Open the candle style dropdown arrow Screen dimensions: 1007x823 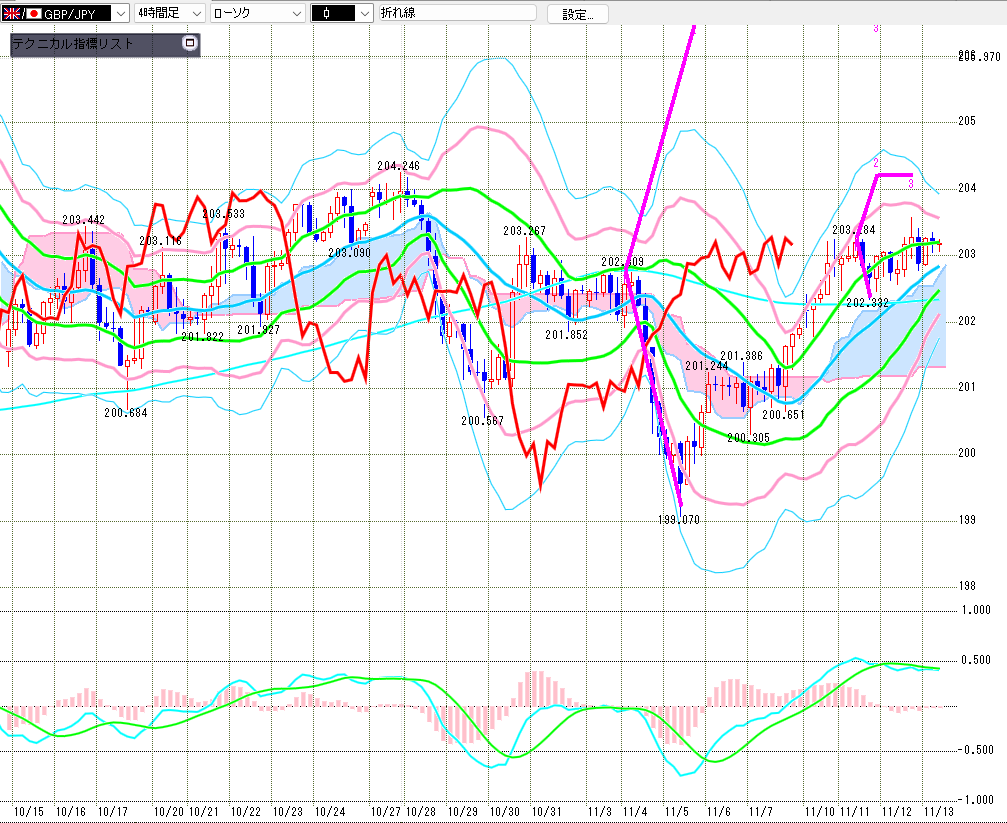click(364, 14)
